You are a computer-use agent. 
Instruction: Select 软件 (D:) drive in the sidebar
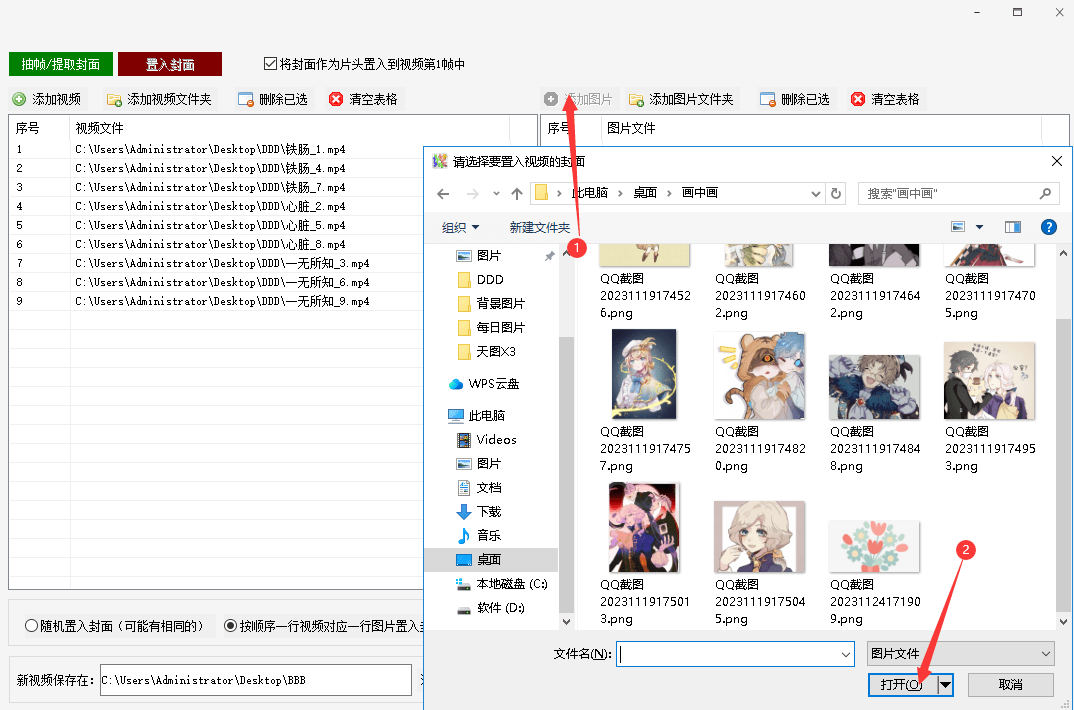490,608
